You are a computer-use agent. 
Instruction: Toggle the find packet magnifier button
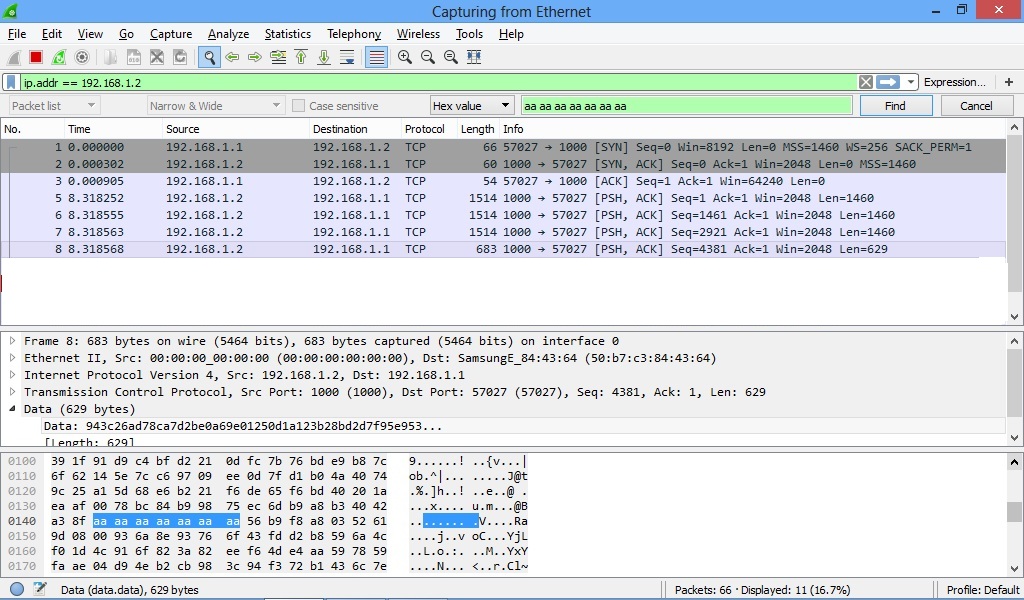pyautogui.click(x=209, y=57)
